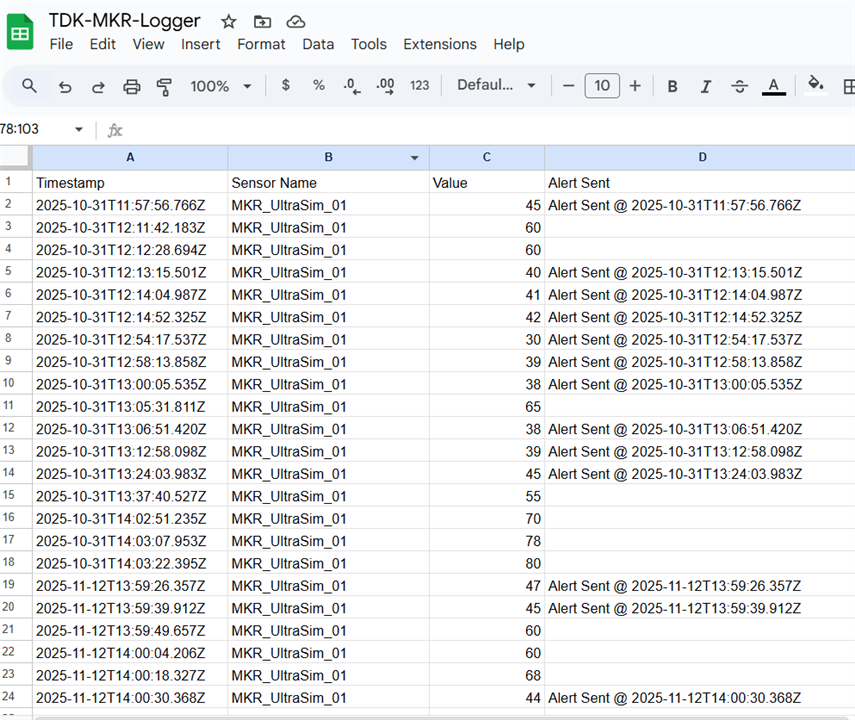The image size is (855, 720).
Task: Select timestamp 2025-11-12T13:59:26.357Z cell
Action: click(x=130, y=585)
